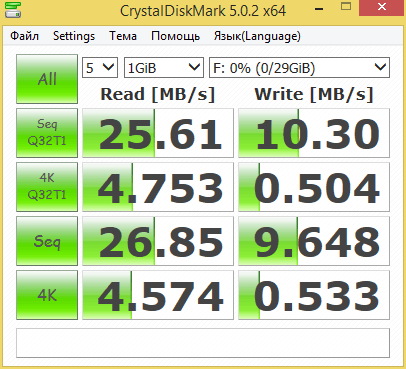
Task: Open the Файл menu
Action: click(24, 36)
